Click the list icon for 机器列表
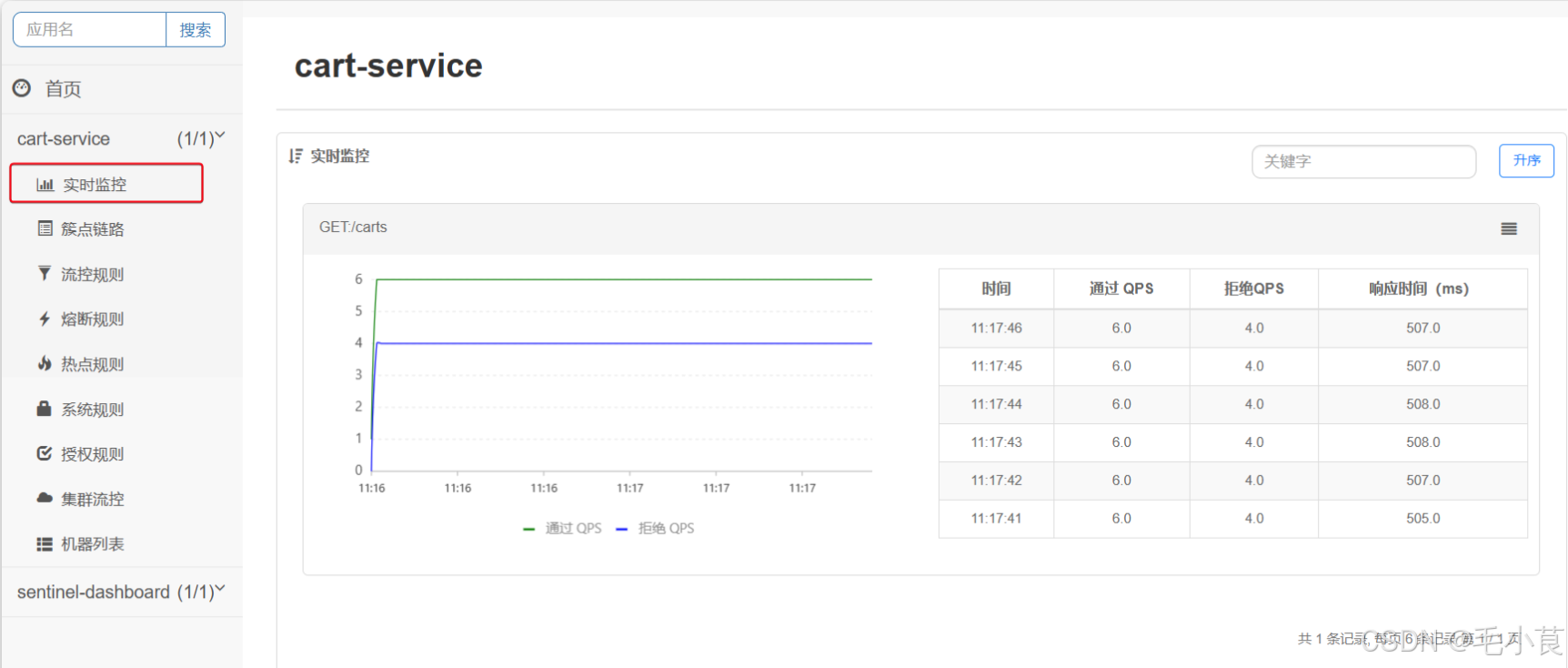The width and height of the screenshot is (1568, 668). 45,543
